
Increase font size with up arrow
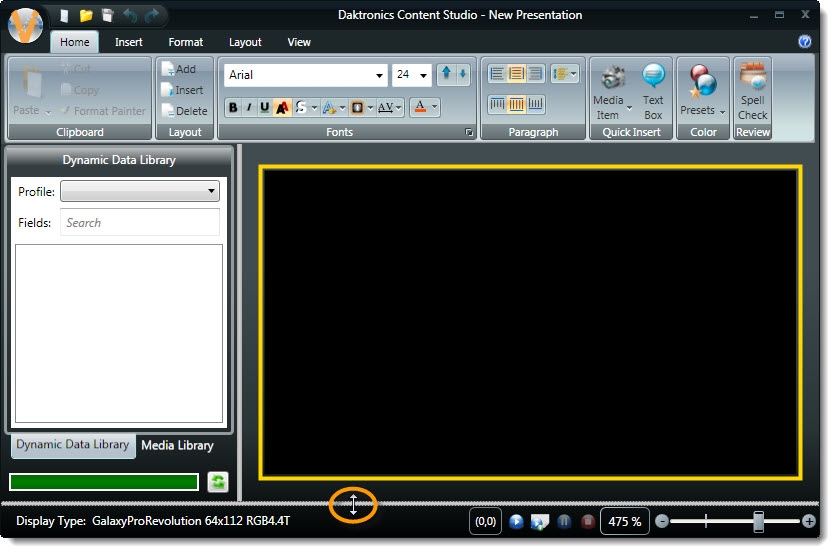[x=446, y=74]
